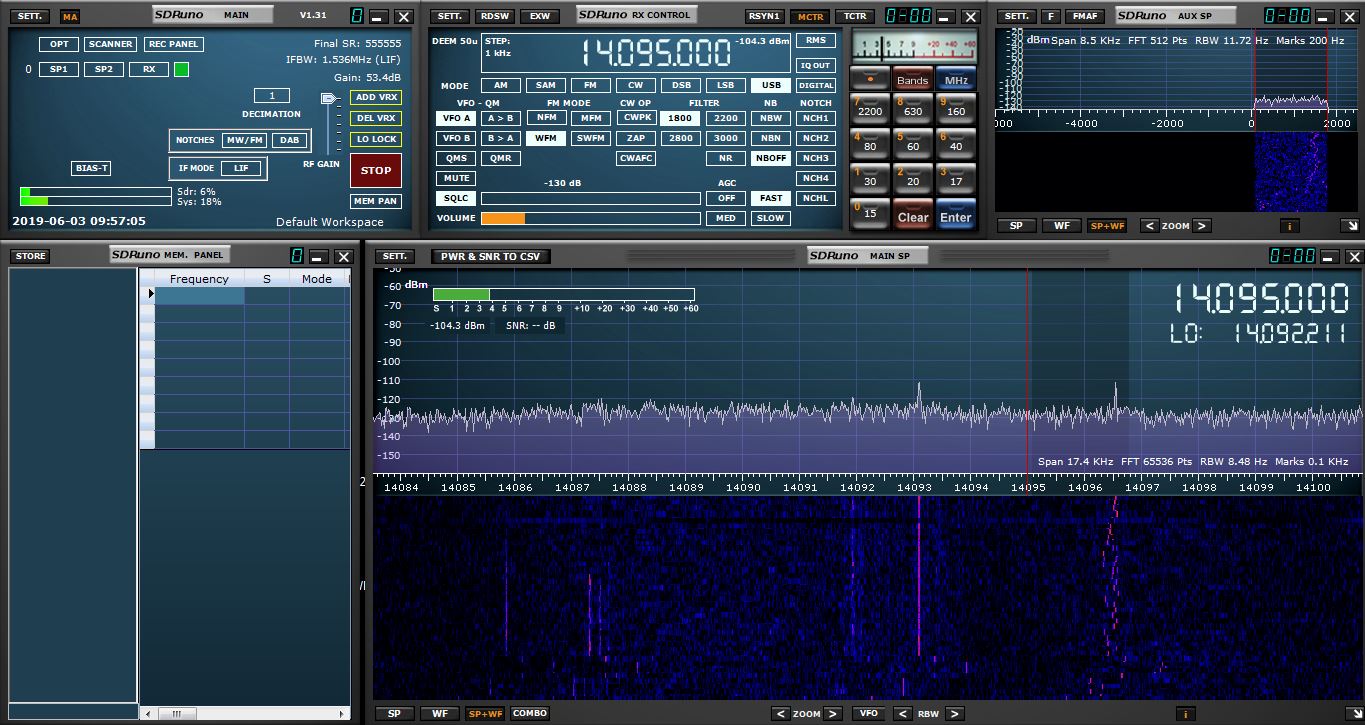Click the Clear keypad button
The image size is (1365, 725).
point(912,216)
